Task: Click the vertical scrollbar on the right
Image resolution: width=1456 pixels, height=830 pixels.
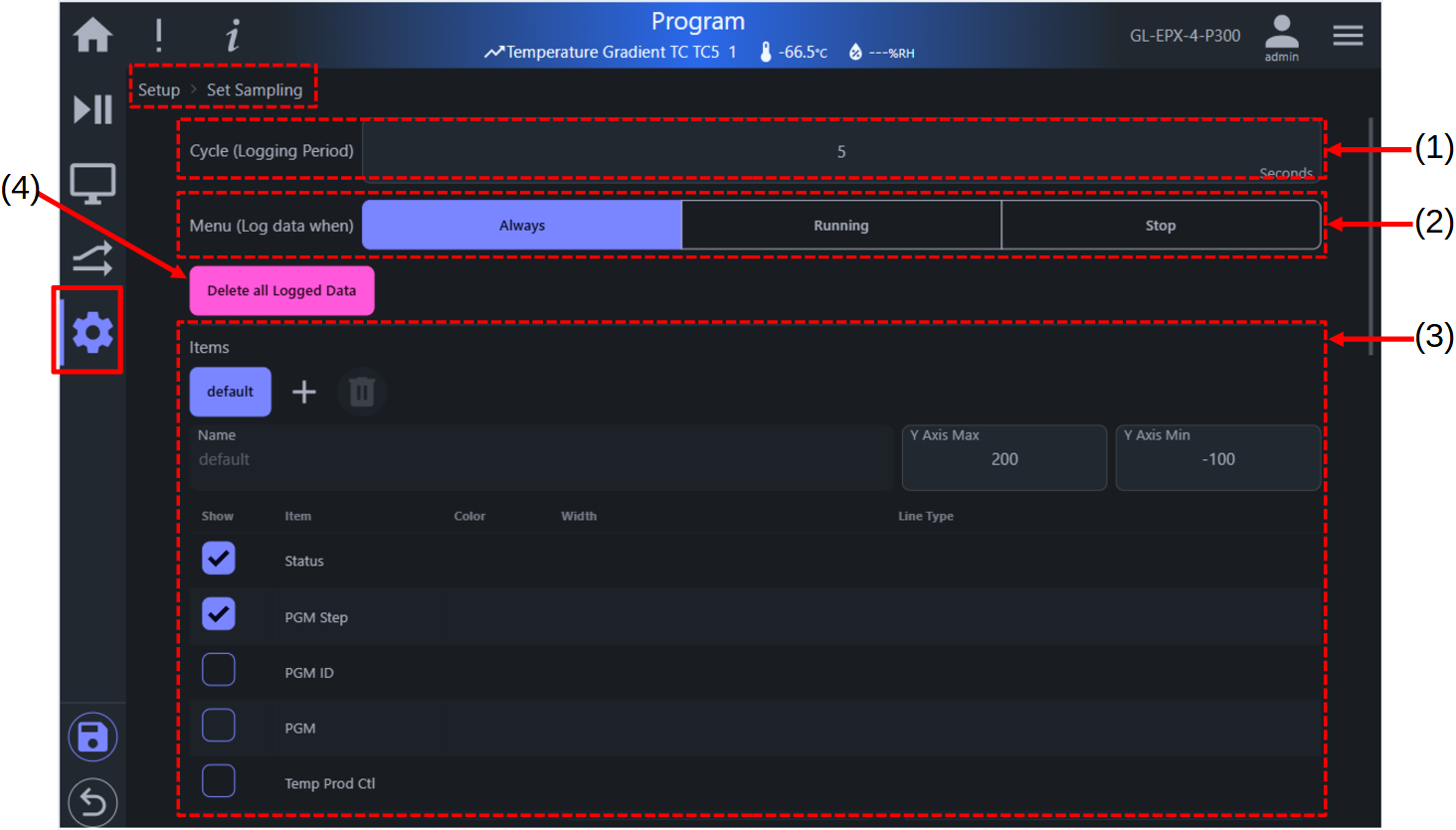Action: [1371, 237]
